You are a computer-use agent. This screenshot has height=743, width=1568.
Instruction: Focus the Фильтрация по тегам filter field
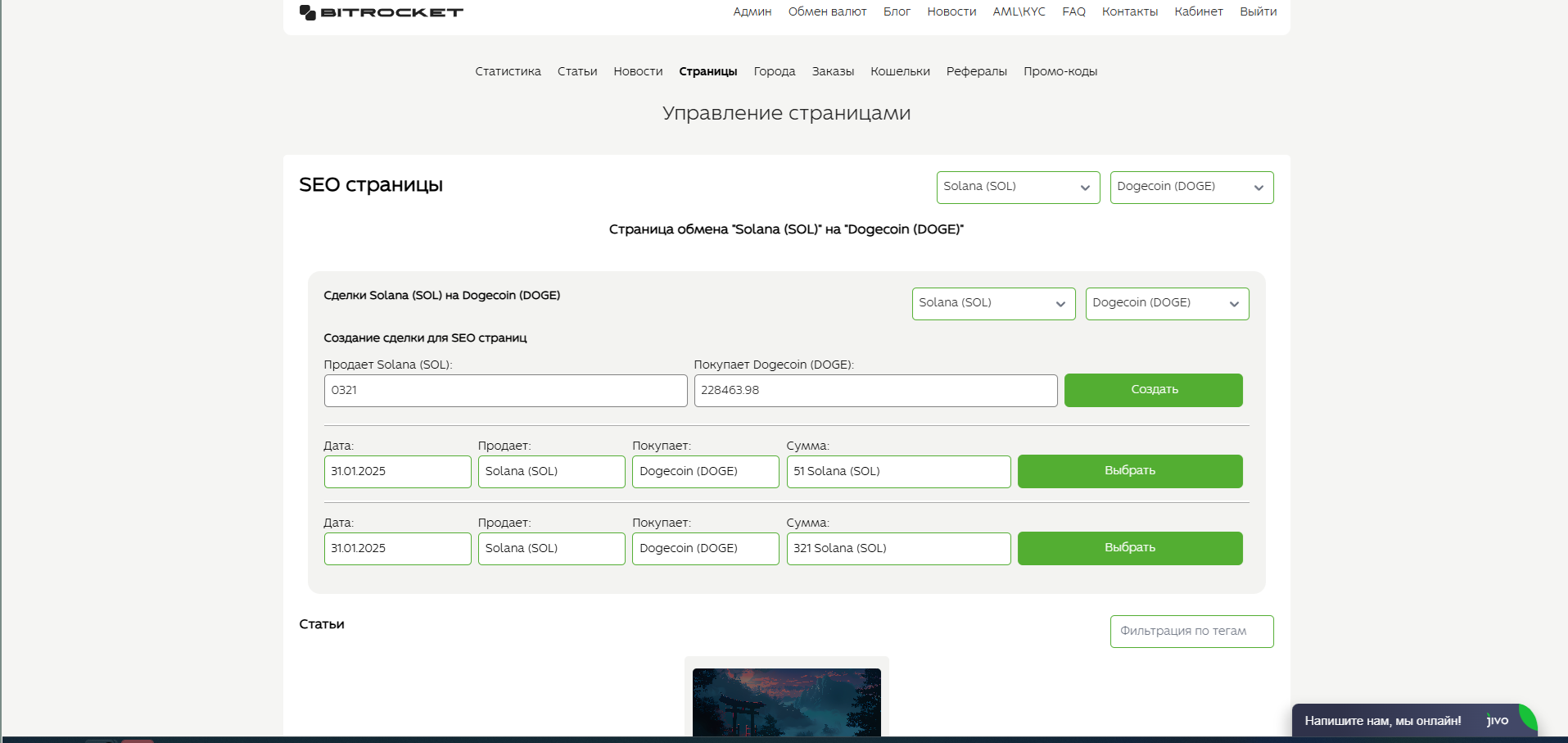[x=1191, y=632]
